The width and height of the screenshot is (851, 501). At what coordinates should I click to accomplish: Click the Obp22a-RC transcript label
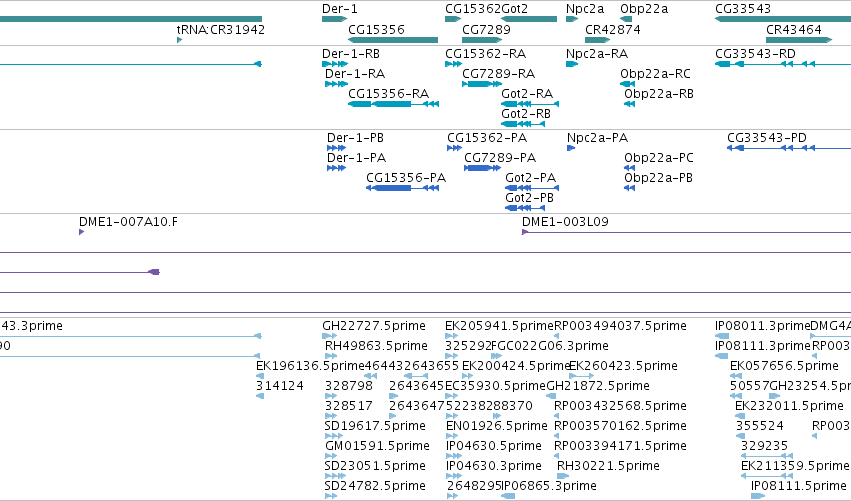(x=656, y=74)
